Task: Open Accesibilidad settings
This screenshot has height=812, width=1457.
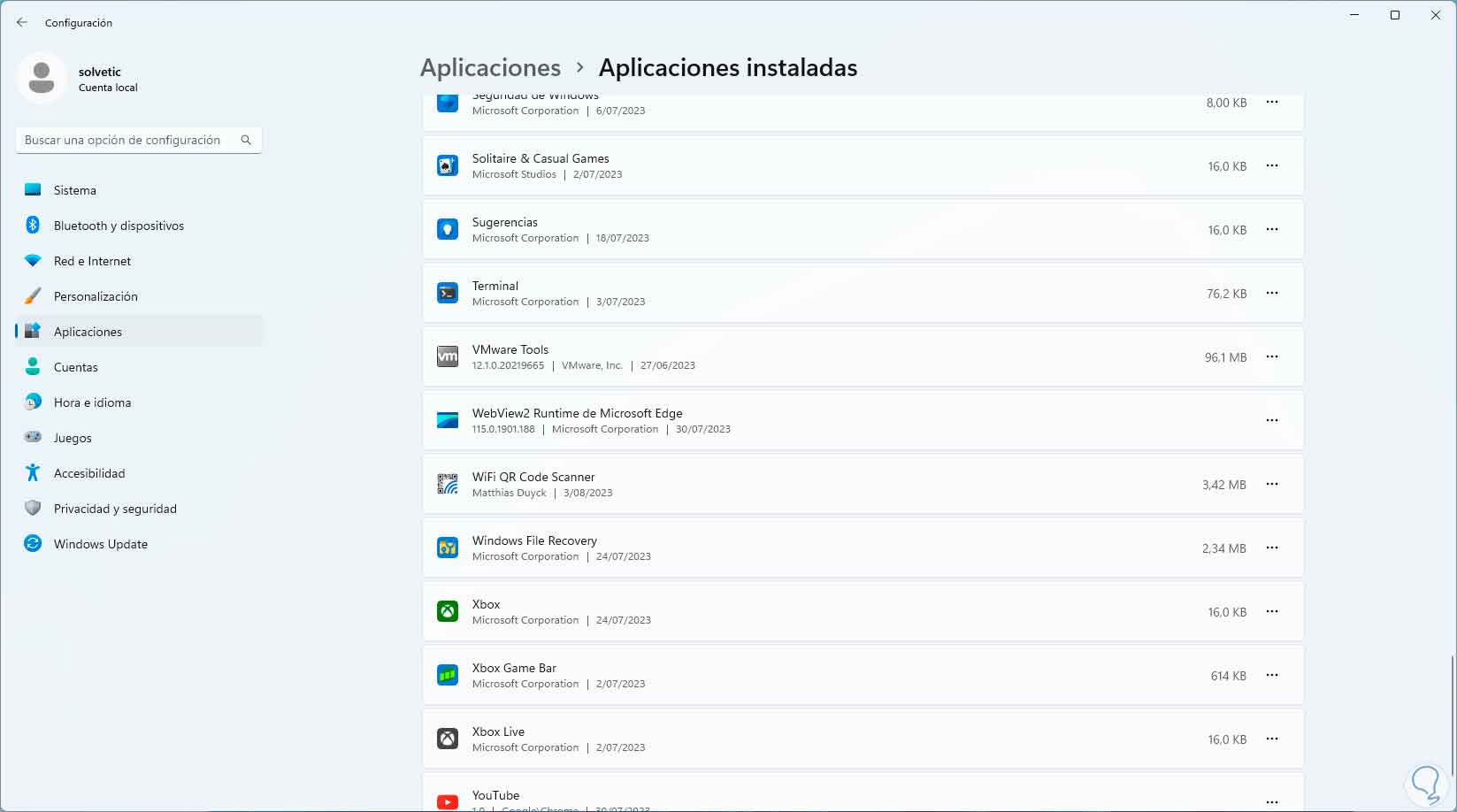Action: coord(139,473)
